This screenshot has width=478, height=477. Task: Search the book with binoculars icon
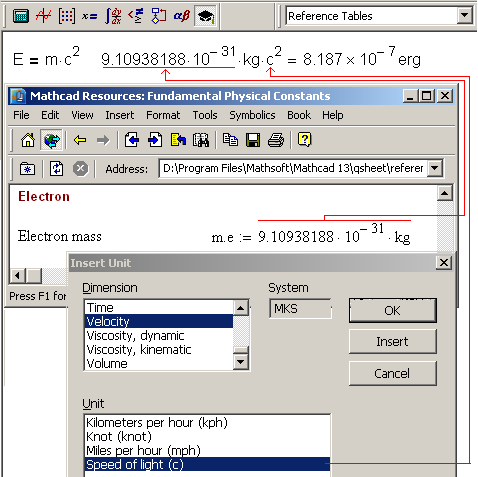coord(201,140)
